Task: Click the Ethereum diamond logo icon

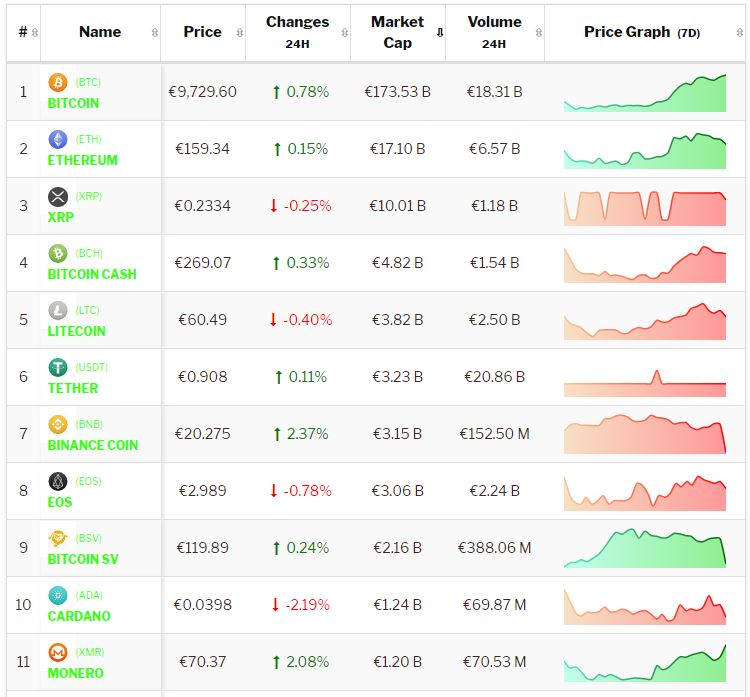Action: [x=58, y=139]
